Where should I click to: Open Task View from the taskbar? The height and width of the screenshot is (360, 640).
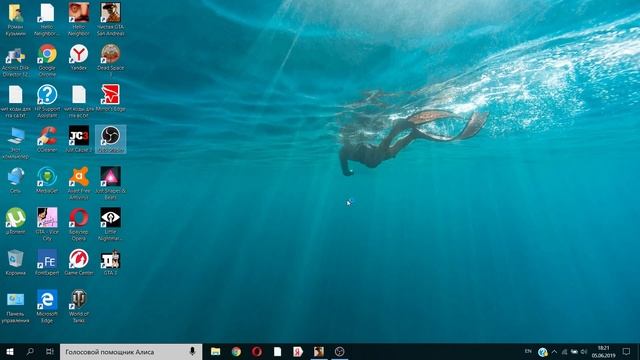click(50, 351)
